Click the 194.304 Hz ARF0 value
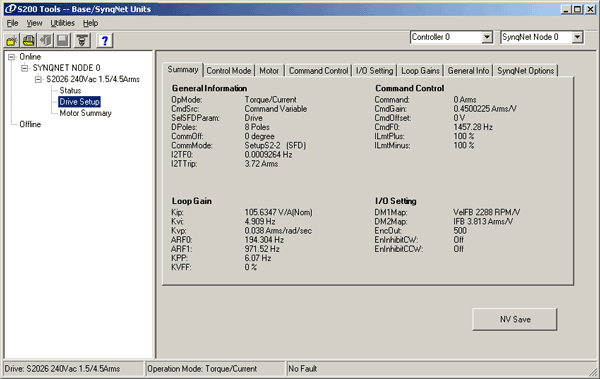 [x=264, y=240]
